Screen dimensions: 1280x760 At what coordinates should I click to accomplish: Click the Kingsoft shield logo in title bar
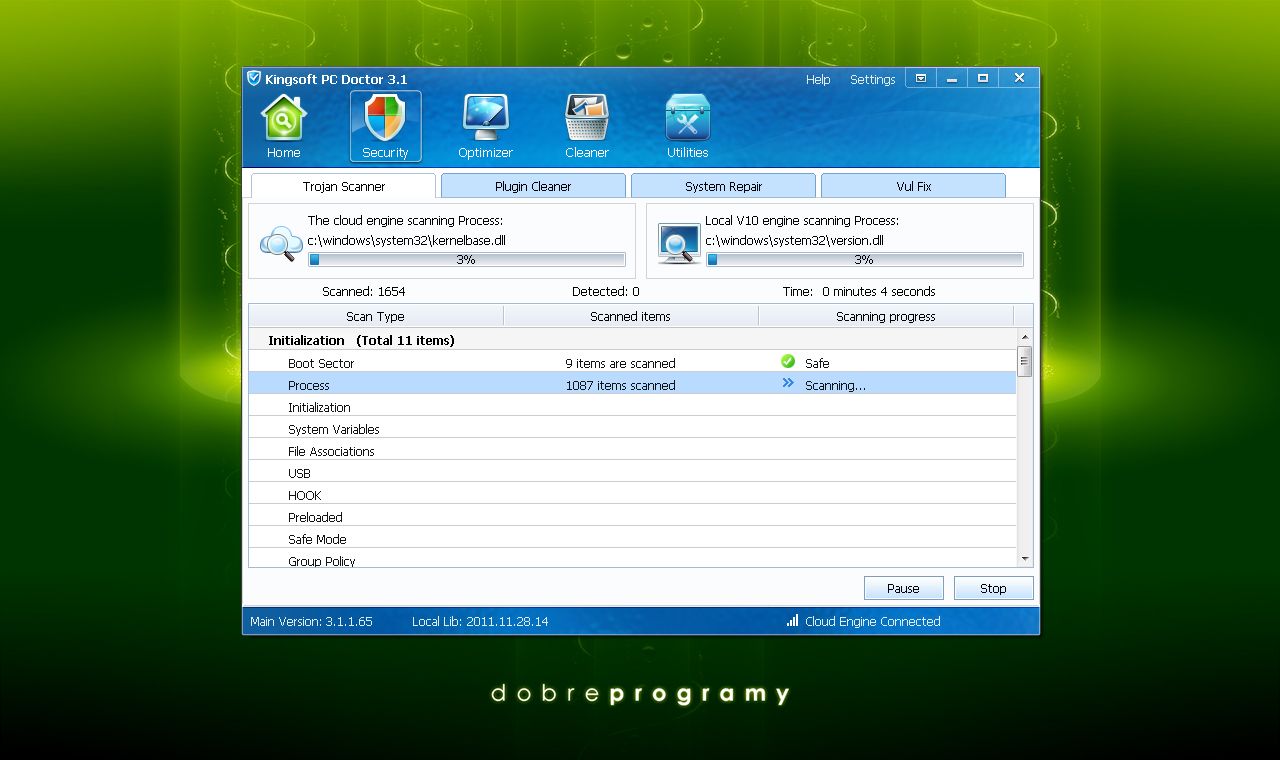(254, 78)
